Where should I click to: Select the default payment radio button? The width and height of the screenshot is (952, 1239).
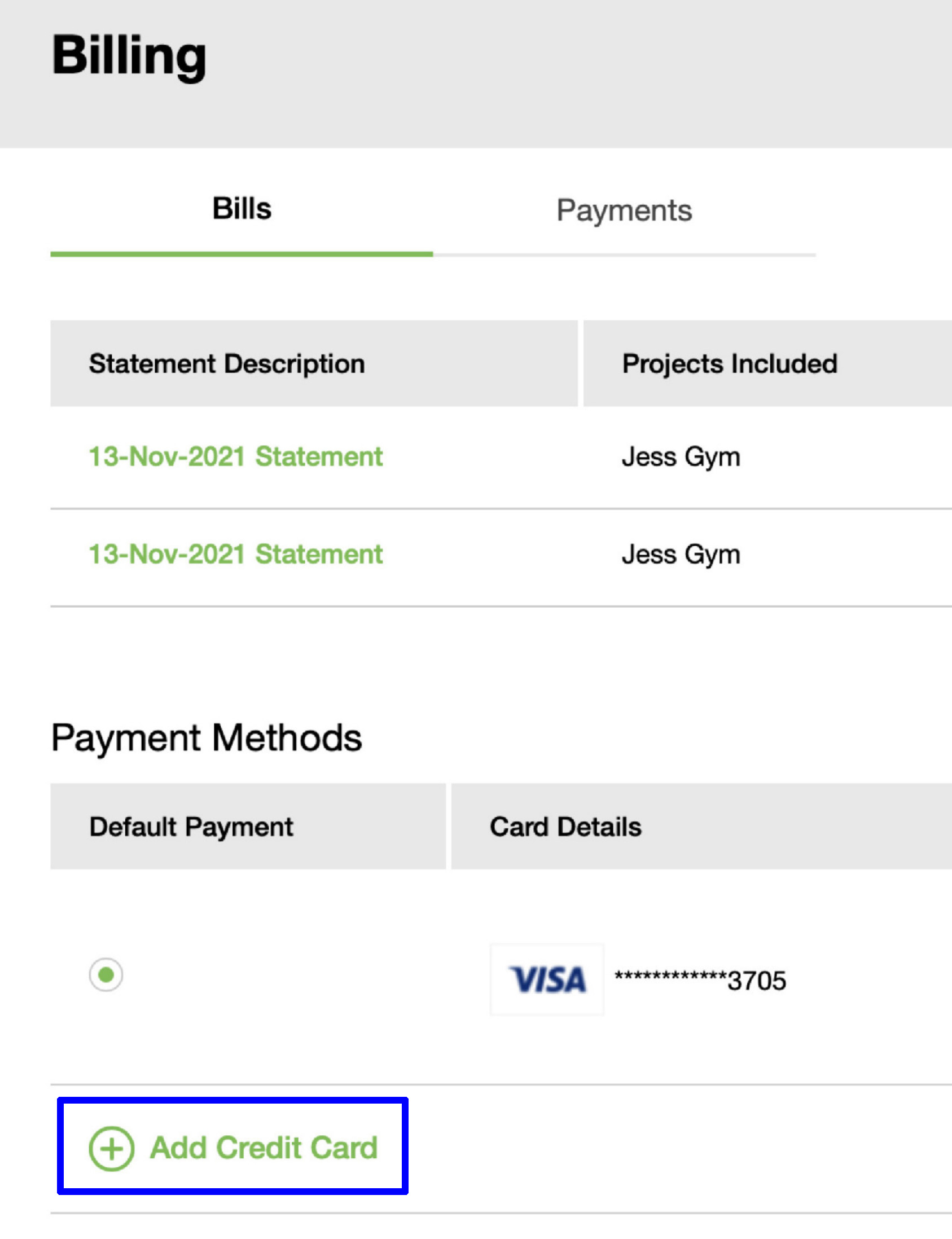pyautogui.click(x=106, y=974)
